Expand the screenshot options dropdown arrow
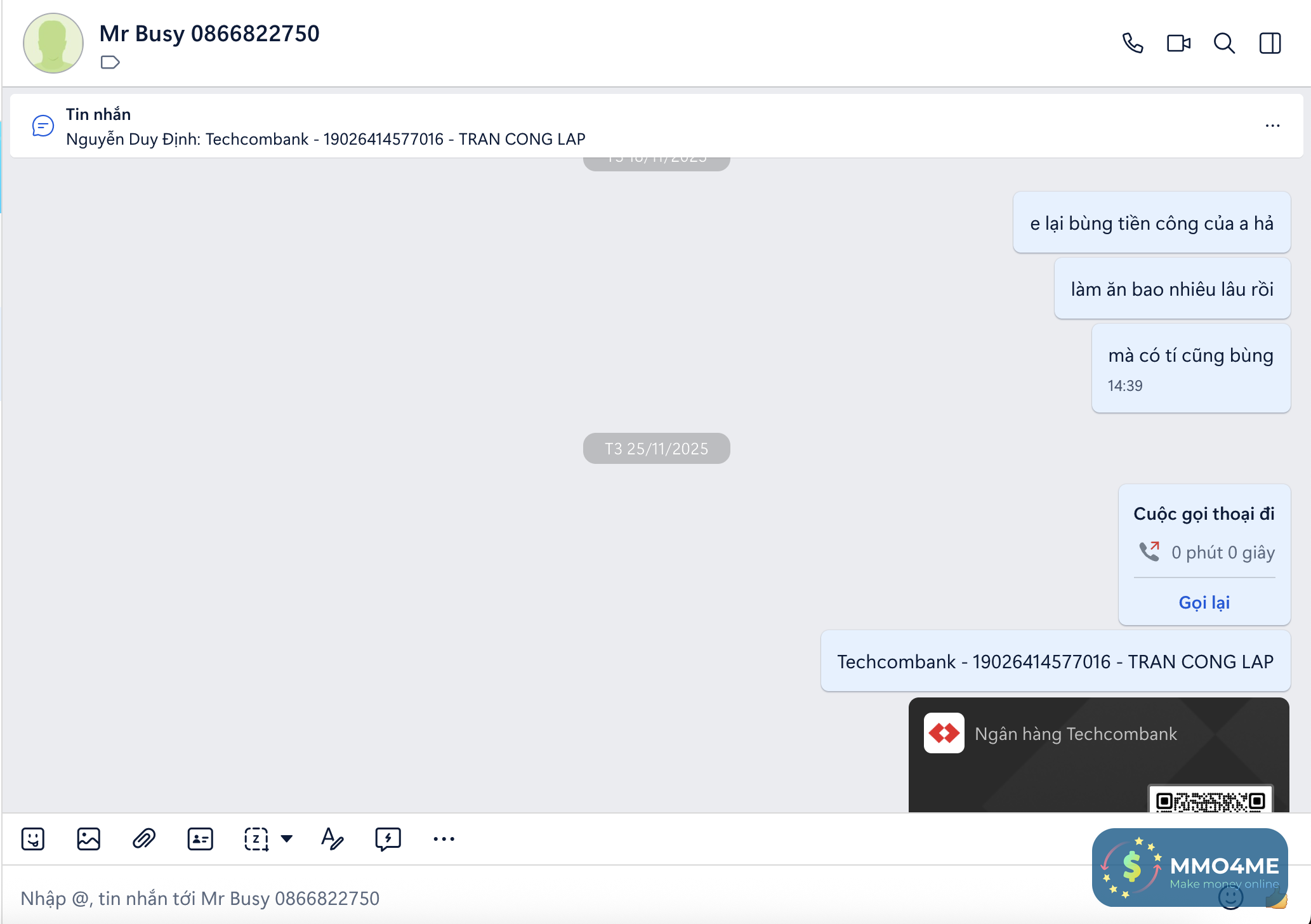Viewport: 1311px width, 924px height. coord(287,839)
